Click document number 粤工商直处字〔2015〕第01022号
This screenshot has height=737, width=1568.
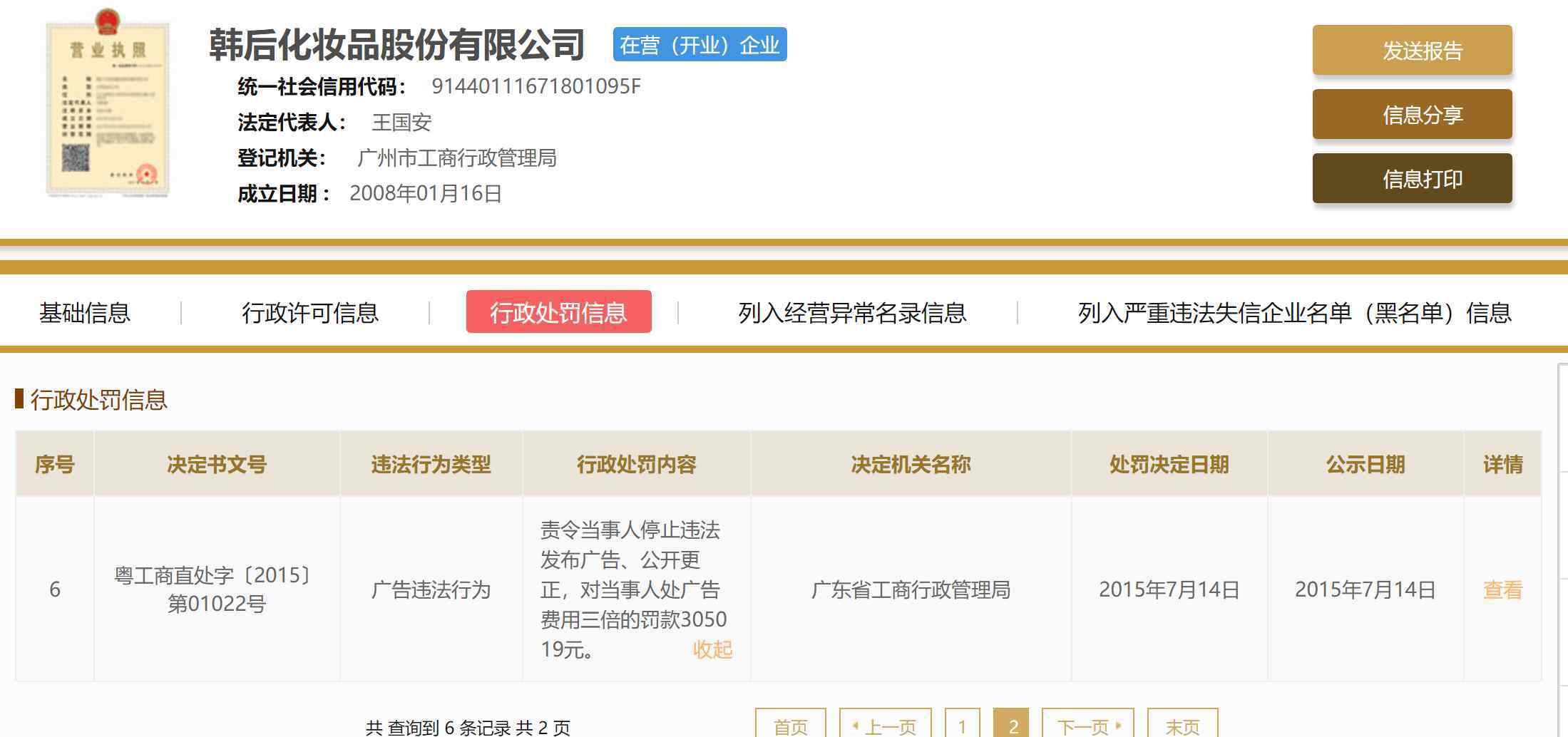(x=217, y=589)
